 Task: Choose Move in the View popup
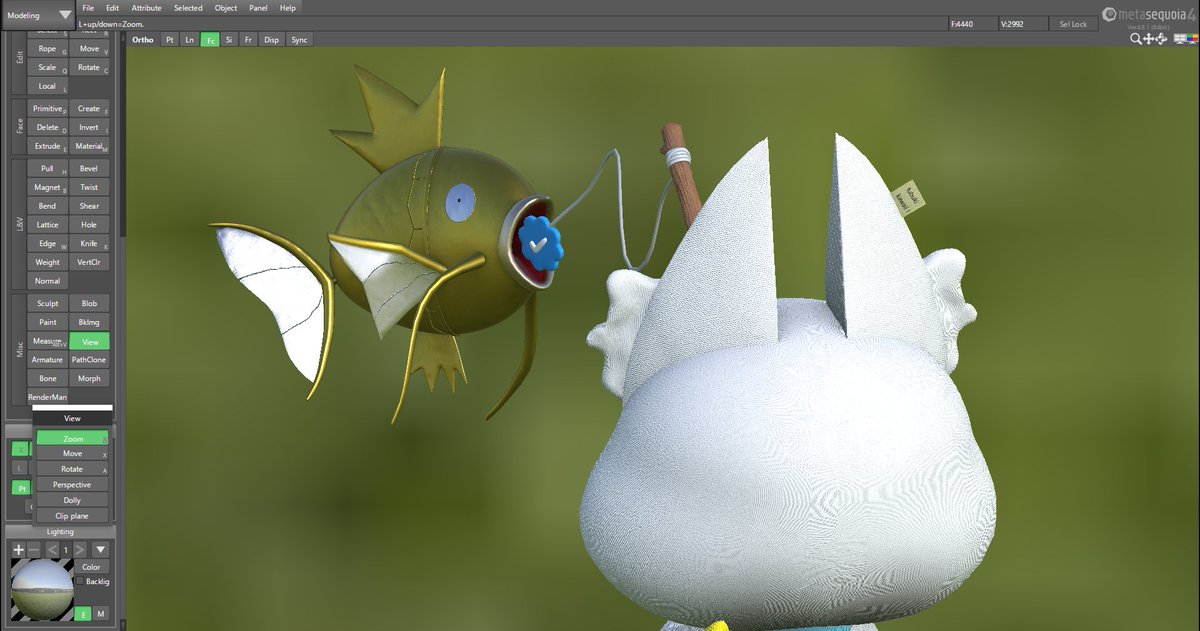(x=72, y=453)
